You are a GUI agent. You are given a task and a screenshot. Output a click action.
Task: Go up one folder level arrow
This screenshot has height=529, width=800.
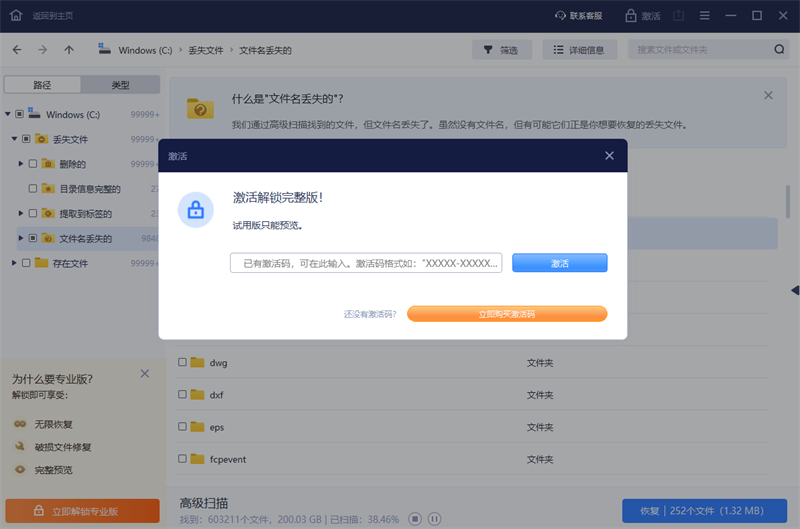tap(69, 49)
